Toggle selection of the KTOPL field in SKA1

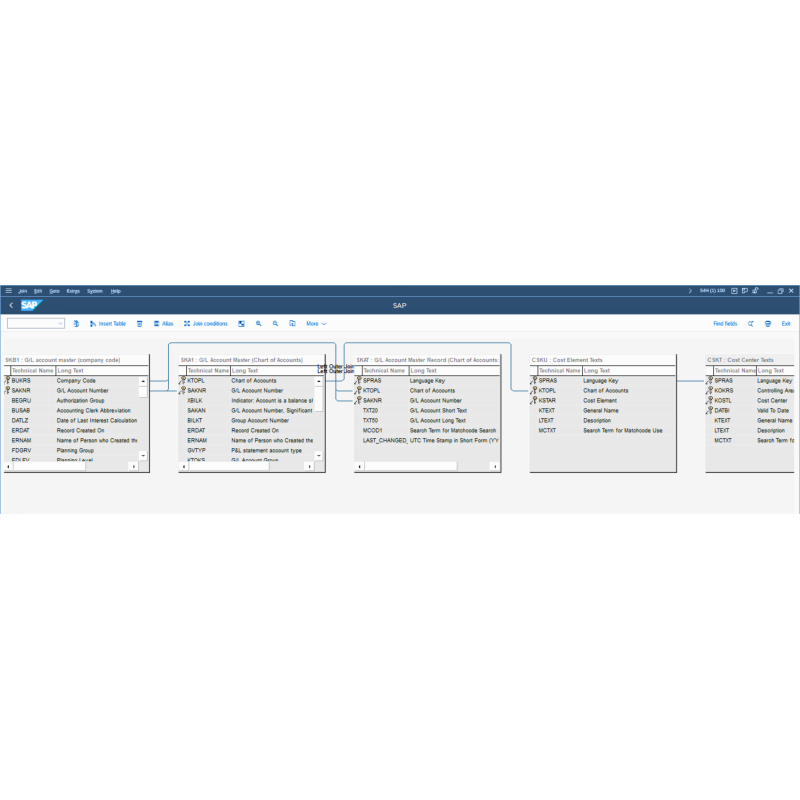183,380
